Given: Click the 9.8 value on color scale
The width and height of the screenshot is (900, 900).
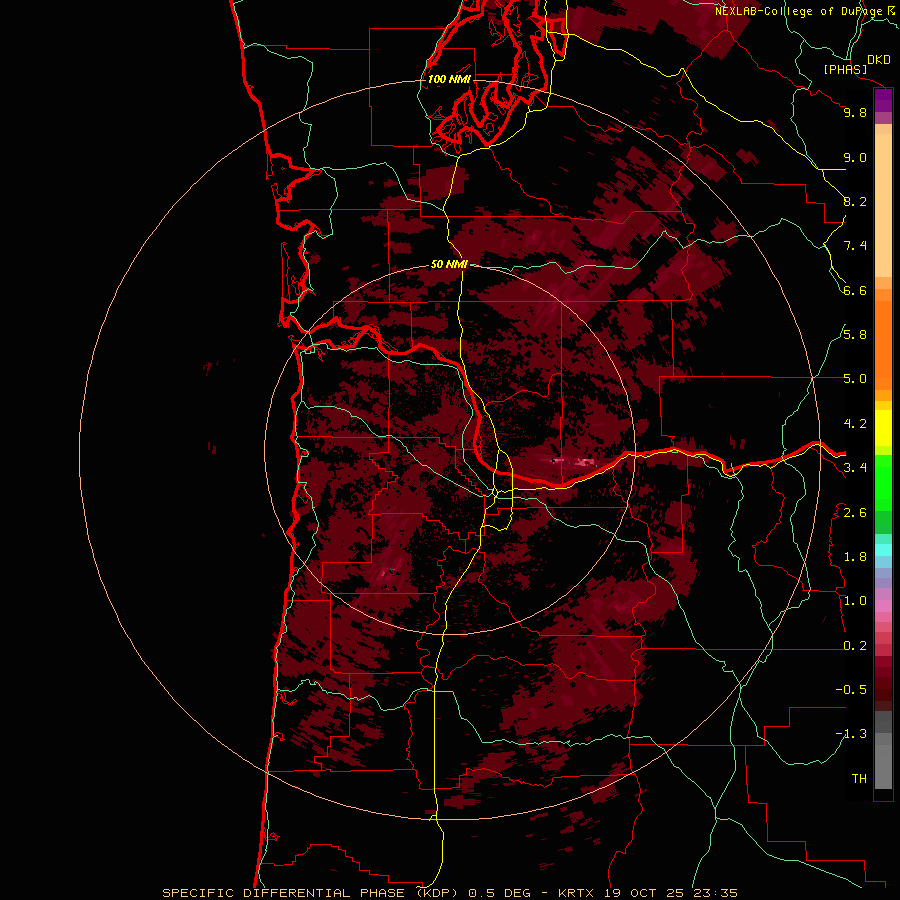Looking at the screenshot, I should 855,112.
